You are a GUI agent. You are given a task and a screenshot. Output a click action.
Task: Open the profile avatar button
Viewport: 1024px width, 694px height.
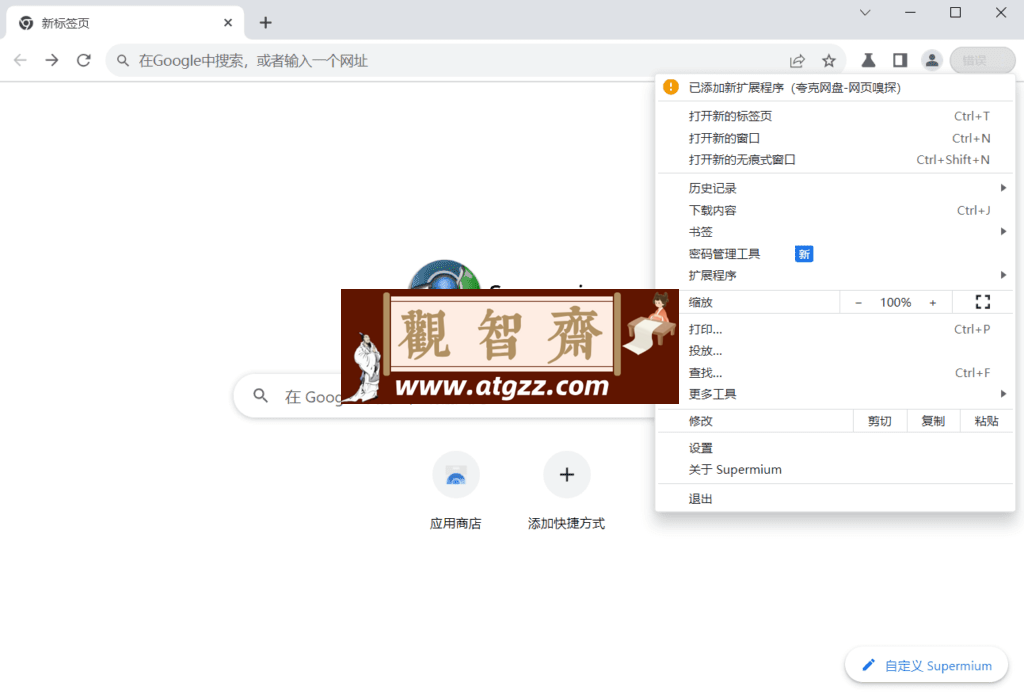point(932,61)
